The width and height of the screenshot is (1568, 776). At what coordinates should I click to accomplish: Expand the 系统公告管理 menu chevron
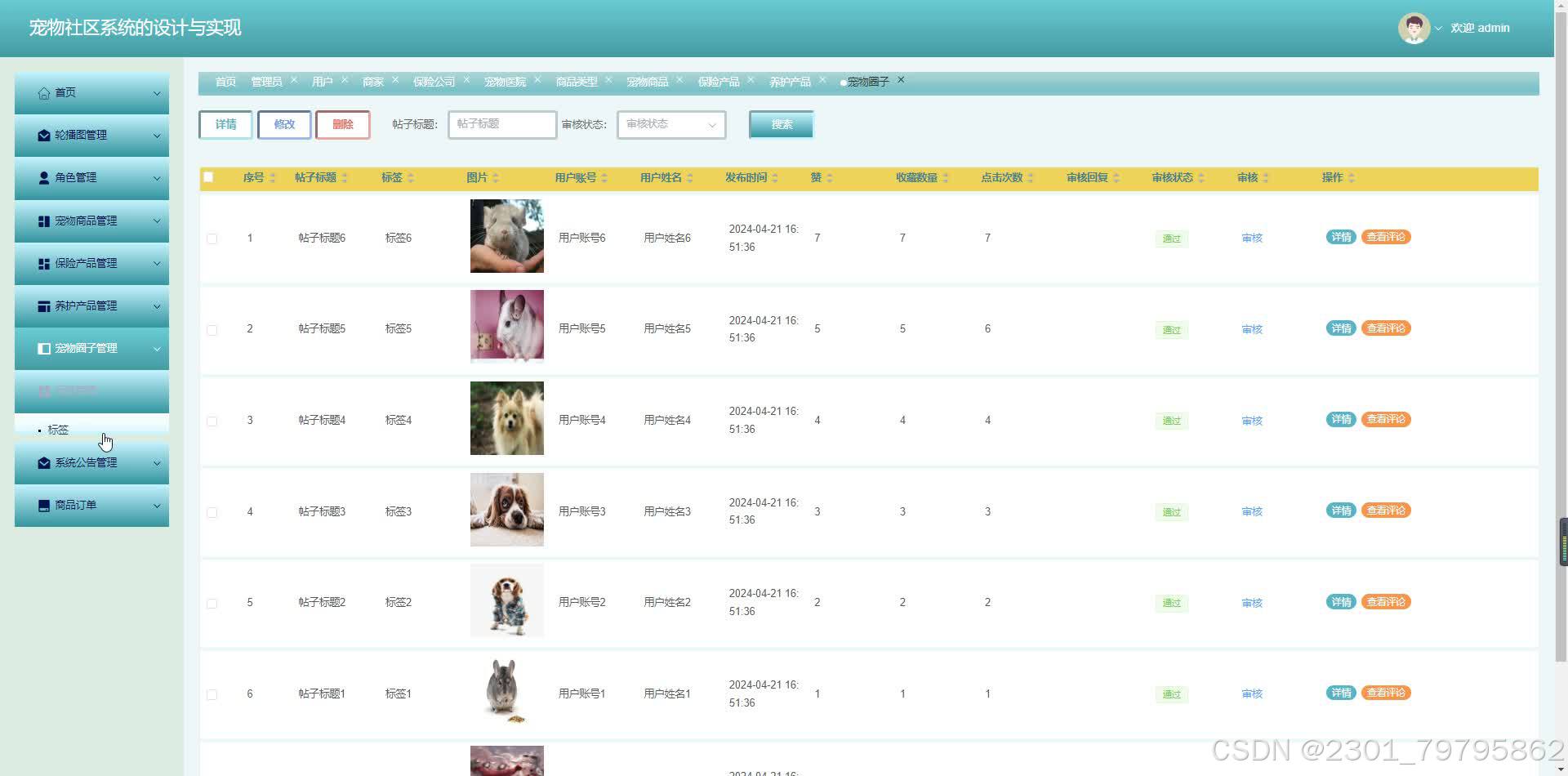pyautogui.click(x=157, y=463)
